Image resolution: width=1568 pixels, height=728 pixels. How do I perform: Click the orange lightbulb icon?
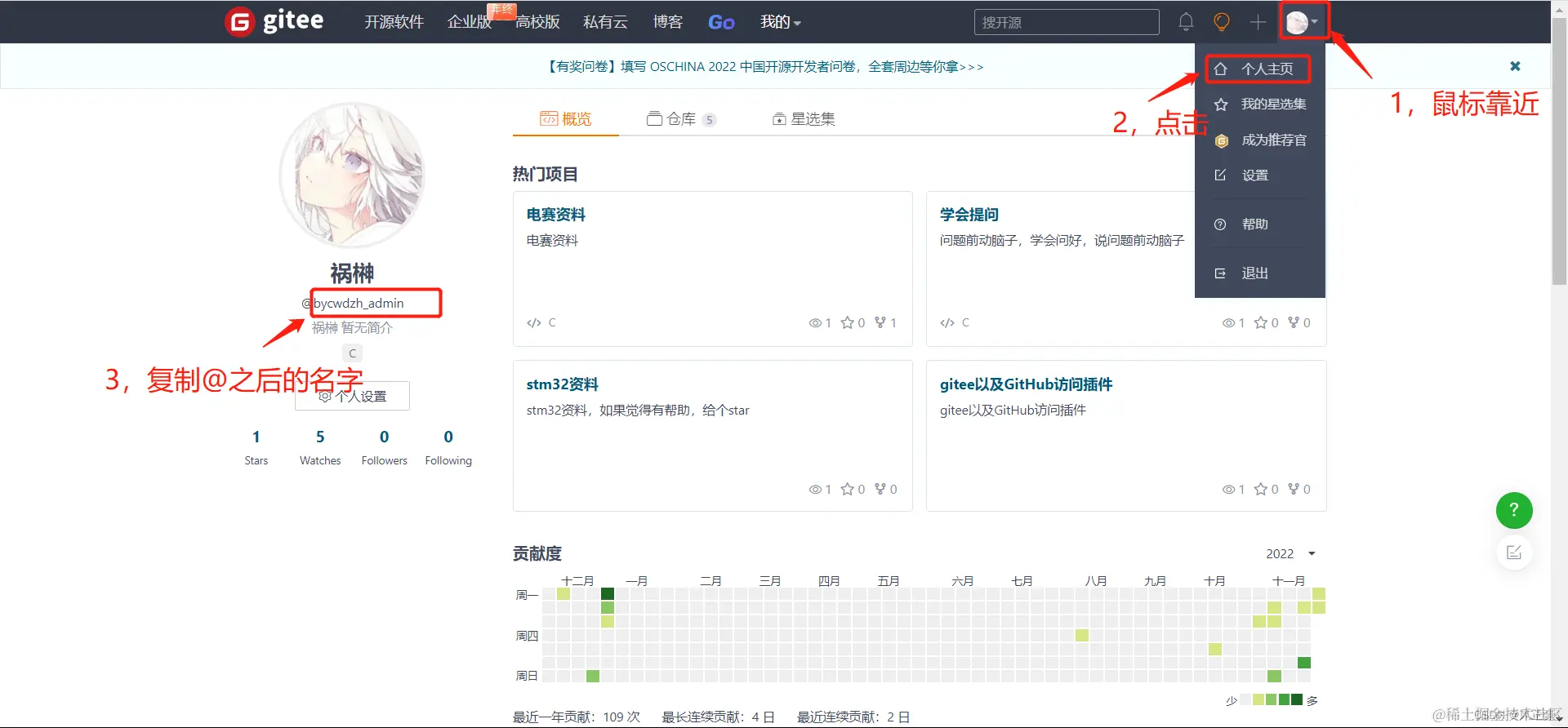(x=1222, y=22)
